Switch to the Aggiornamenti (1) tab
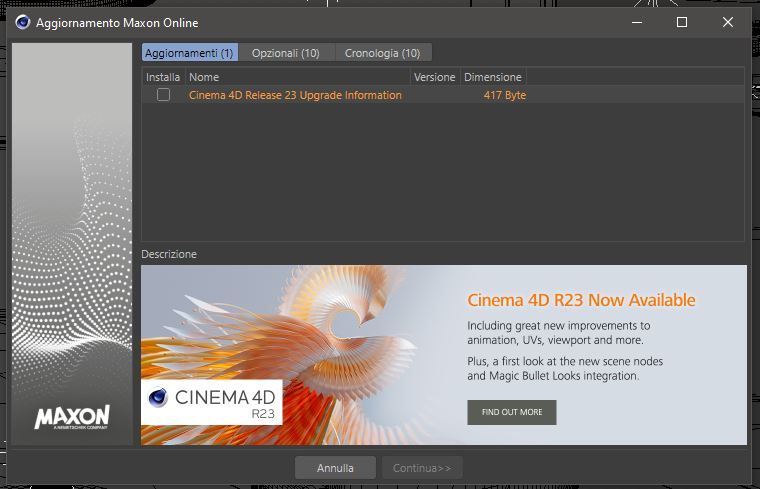This screenshot has width=760, height=489. click(190, 53)
